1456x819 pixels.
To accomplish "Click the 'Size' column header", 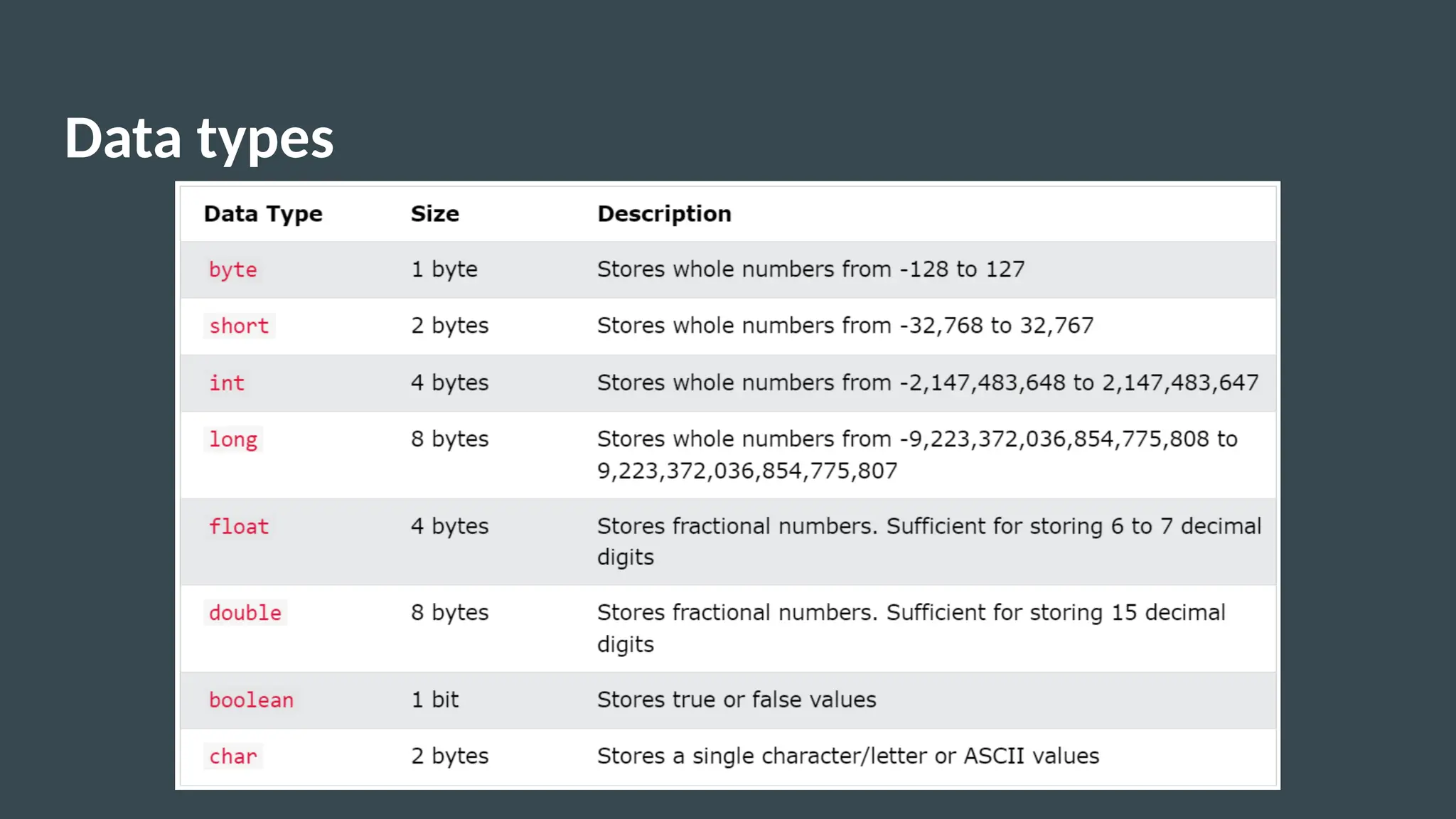I will point(434,214).
